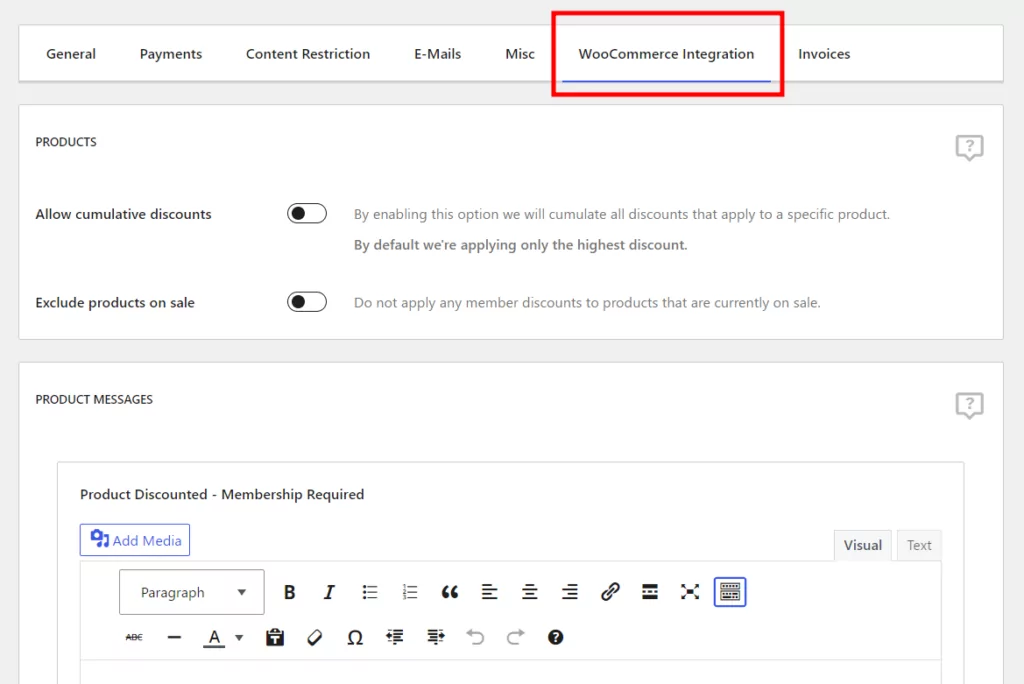The image size is (1024, 684).
Task: Toggle Exclude products on sale
Action: click(x=307, y=302)
